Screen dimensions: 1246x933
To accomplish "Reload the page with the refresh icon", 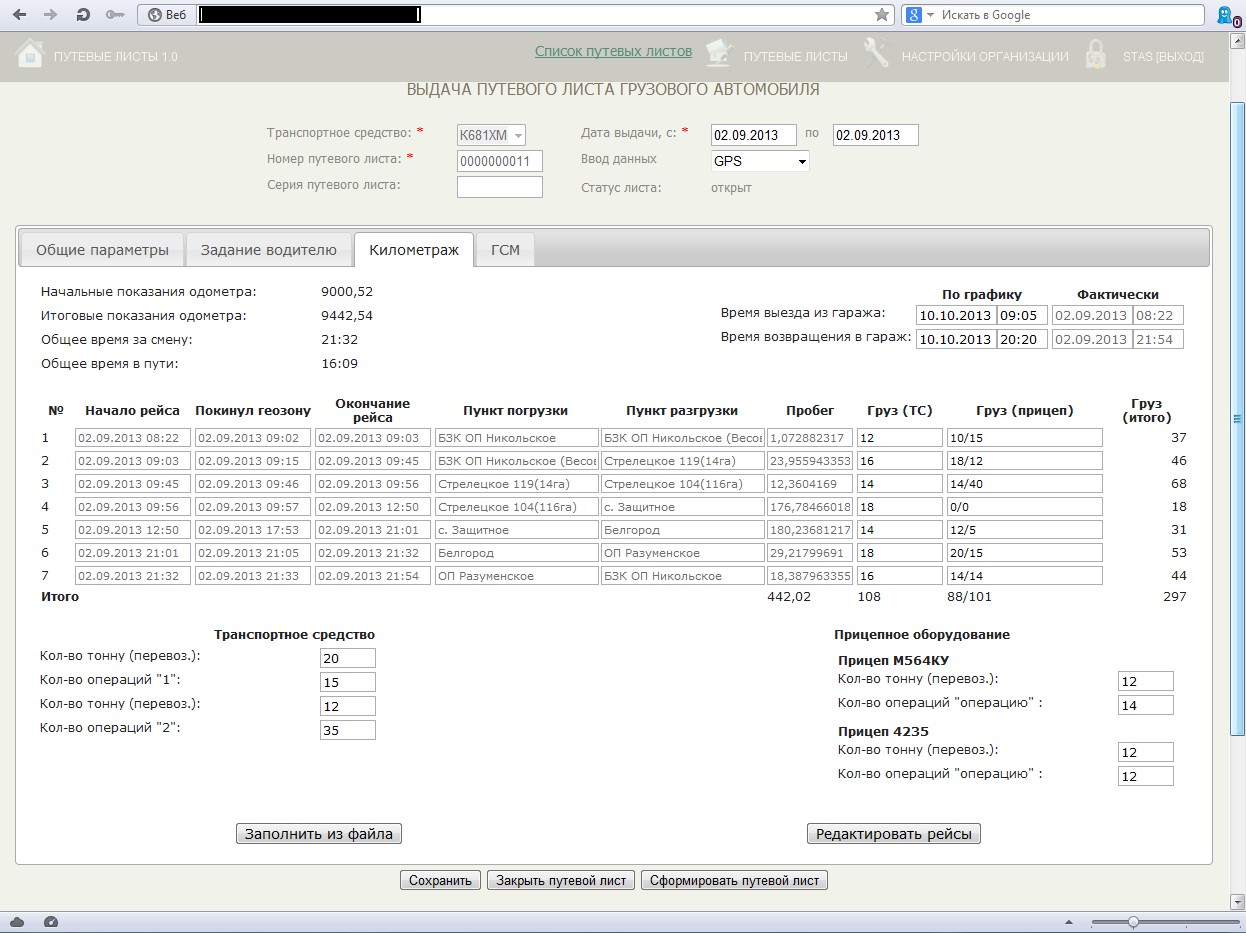I will pos(83,15).
